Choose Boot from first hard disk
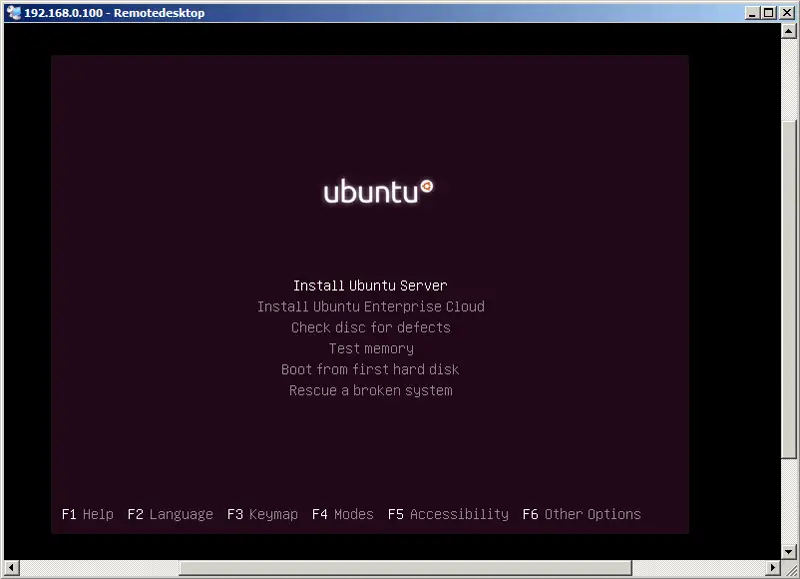Screen dimensions: 800x579 370,370
